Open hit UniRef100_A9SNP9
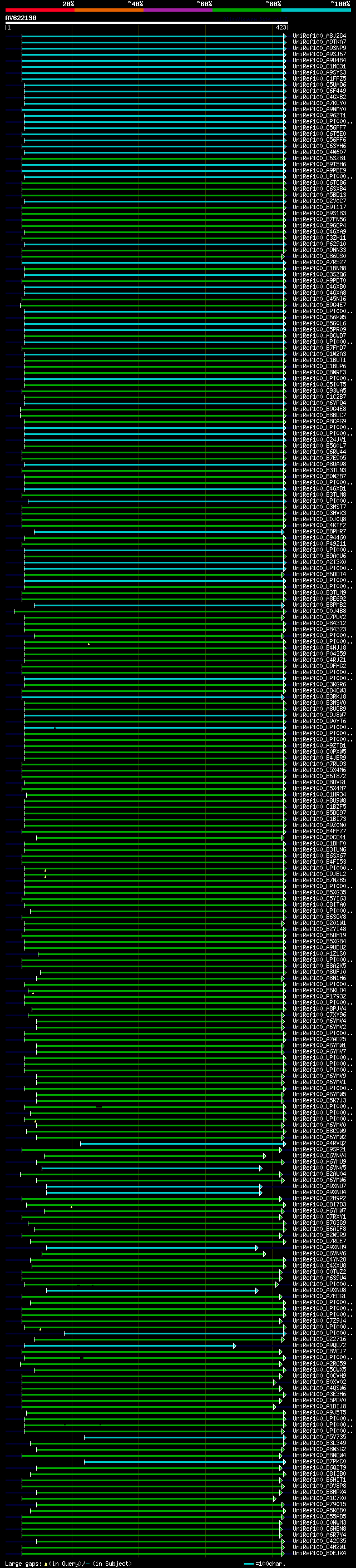 [x=319, y=48]
